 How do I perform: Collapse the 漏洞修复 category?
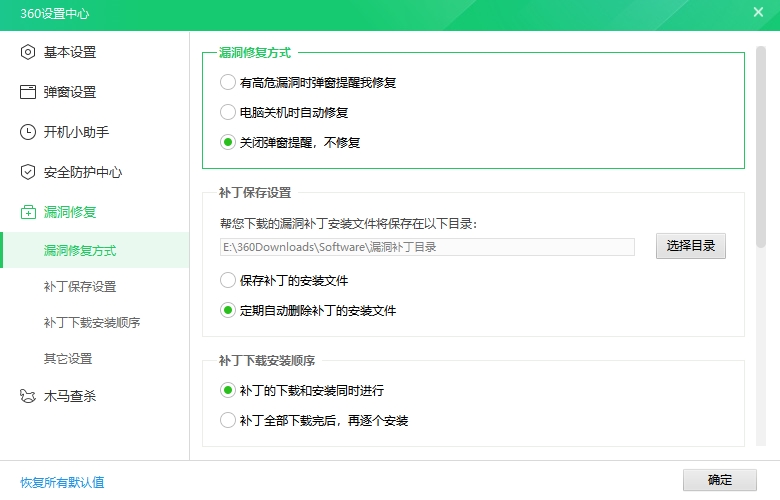(x=70, y=212)
